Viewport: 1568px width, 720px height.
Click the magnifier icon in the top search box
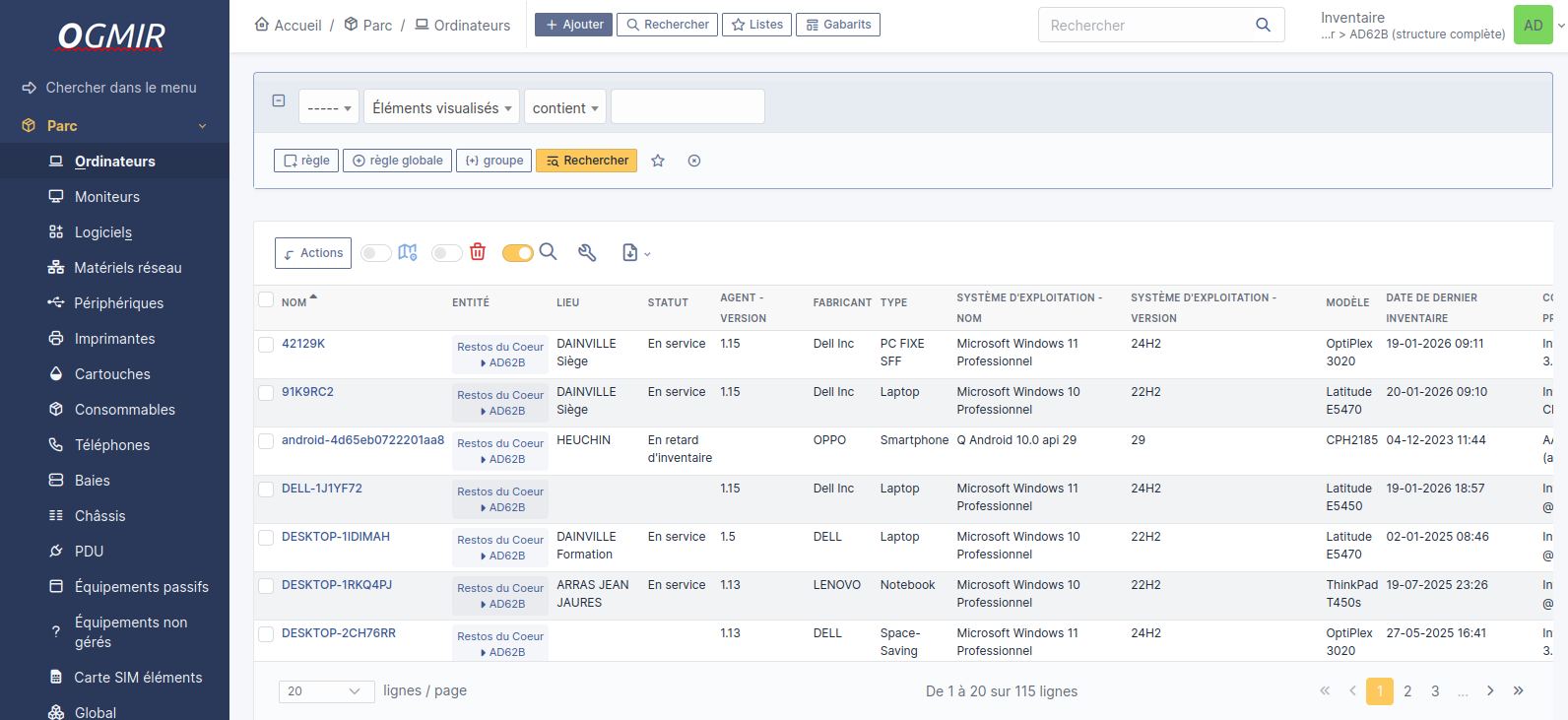tap(1263, 26)
